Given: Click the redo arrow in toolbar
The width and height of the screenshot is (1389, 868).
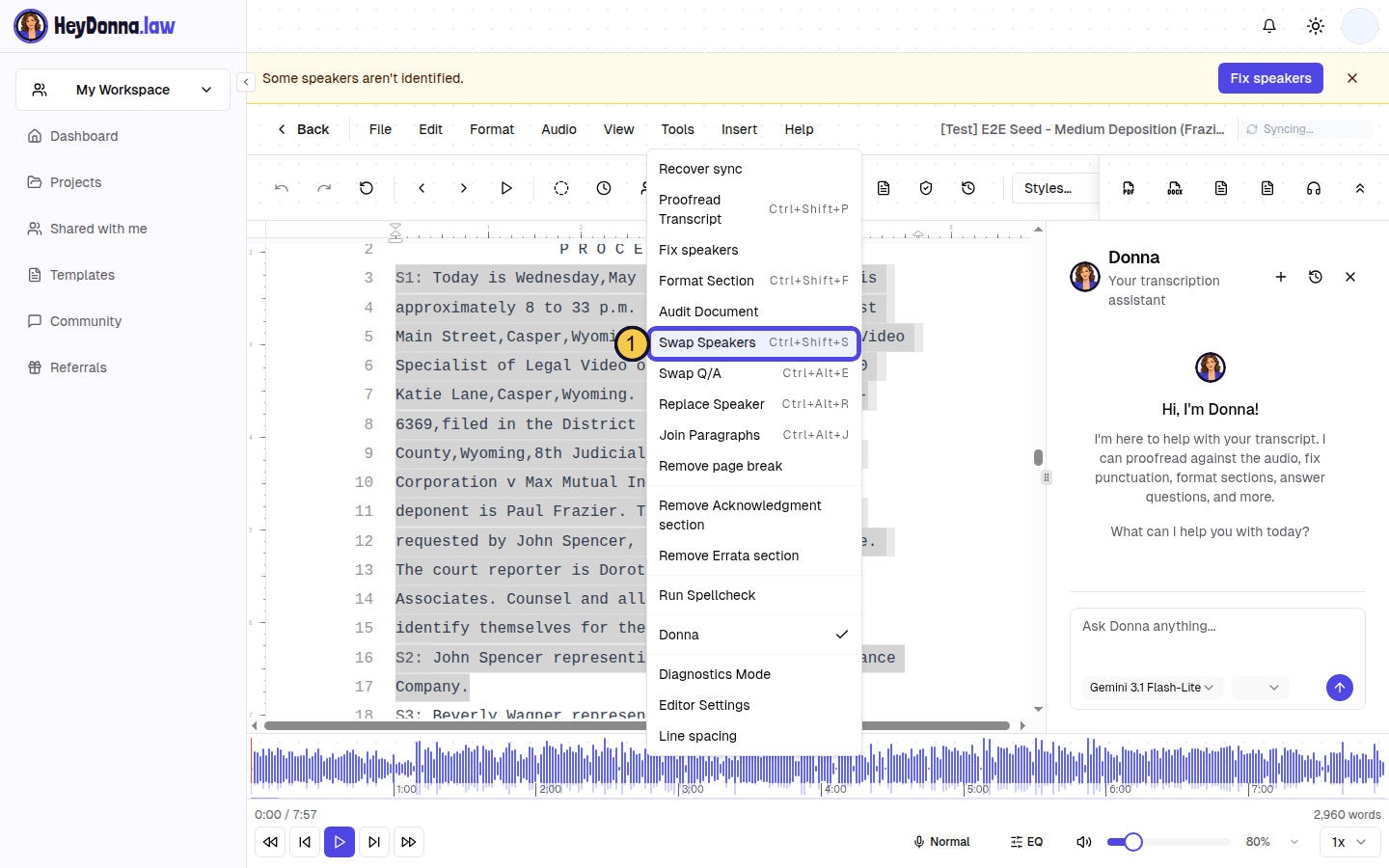Looking at the screenshot, I should [x=324, y=188].
